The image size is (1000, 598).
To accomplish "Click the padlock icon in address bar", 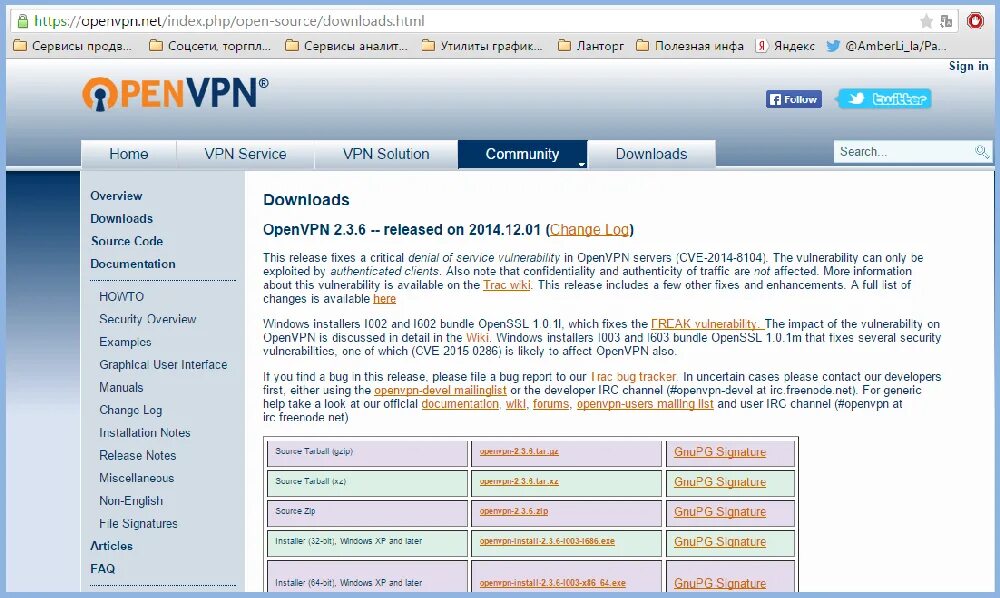I will pyautogui.click(x=22, y=21).
